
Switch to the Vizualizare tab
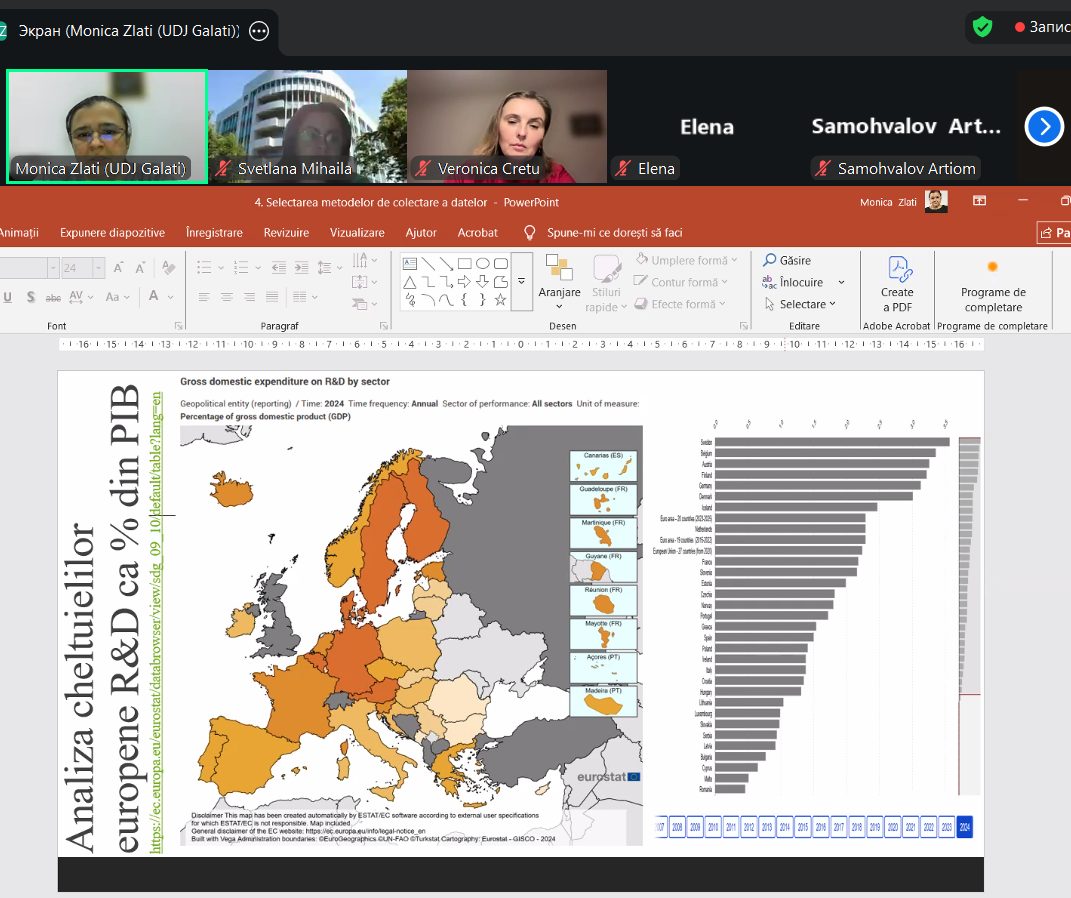357,232
